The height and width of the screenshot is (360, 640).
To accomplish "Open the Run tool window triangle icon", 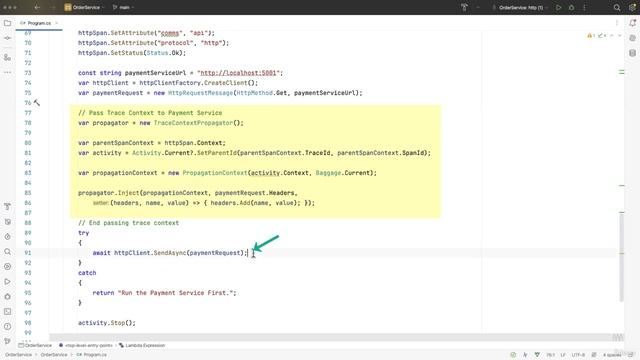I will 7,282.
